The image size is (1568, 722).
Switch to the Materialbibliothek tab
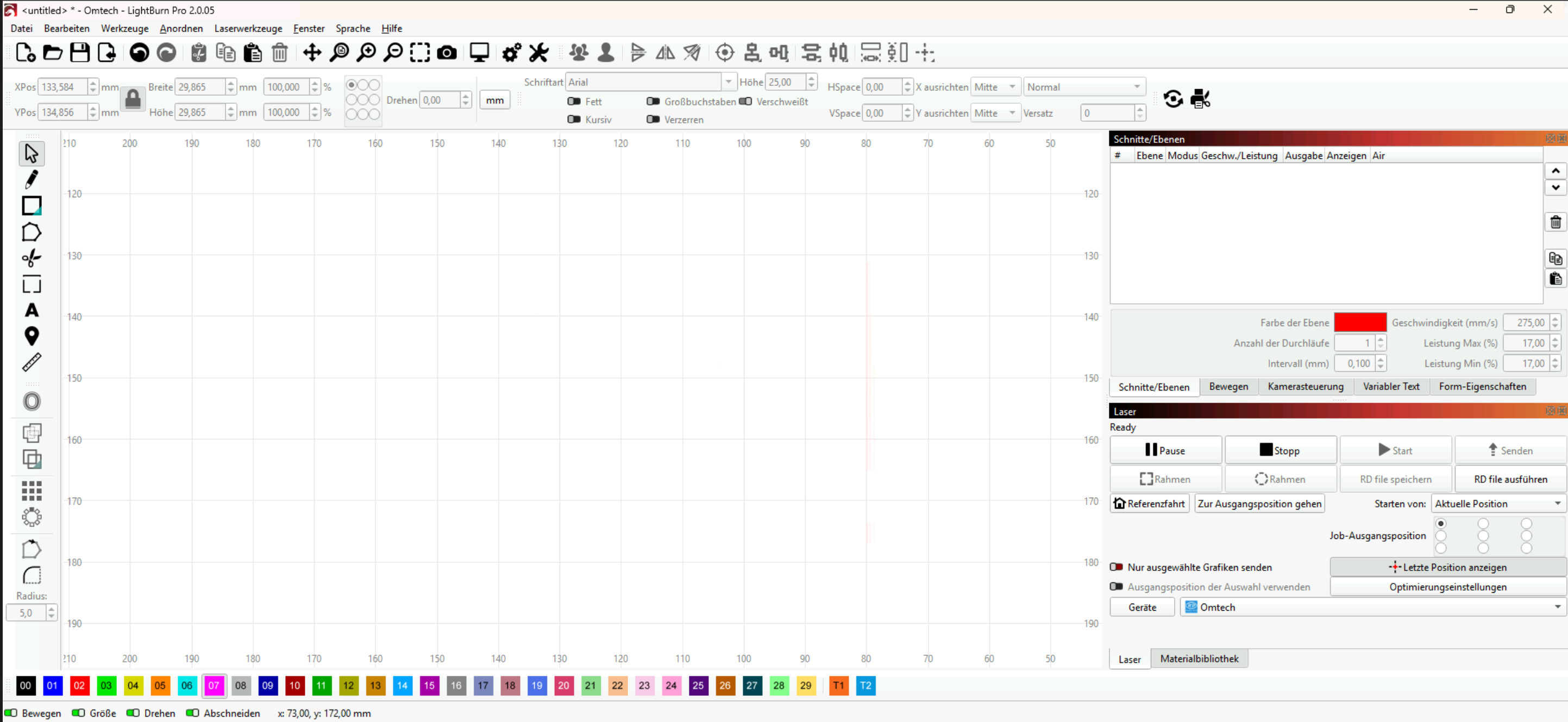click(1199, 658)
